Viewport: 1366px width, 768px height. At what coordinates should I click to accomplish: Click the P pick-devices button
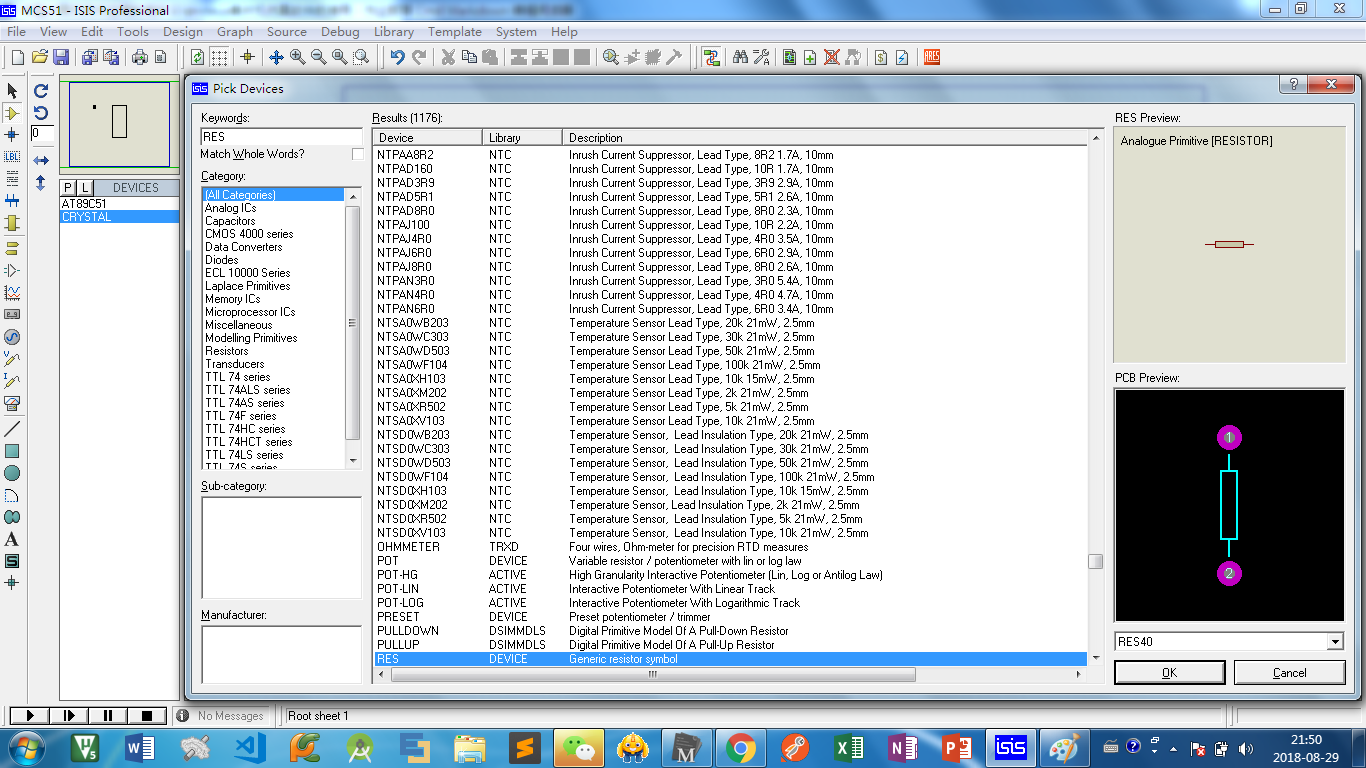(x=68, y=188)
